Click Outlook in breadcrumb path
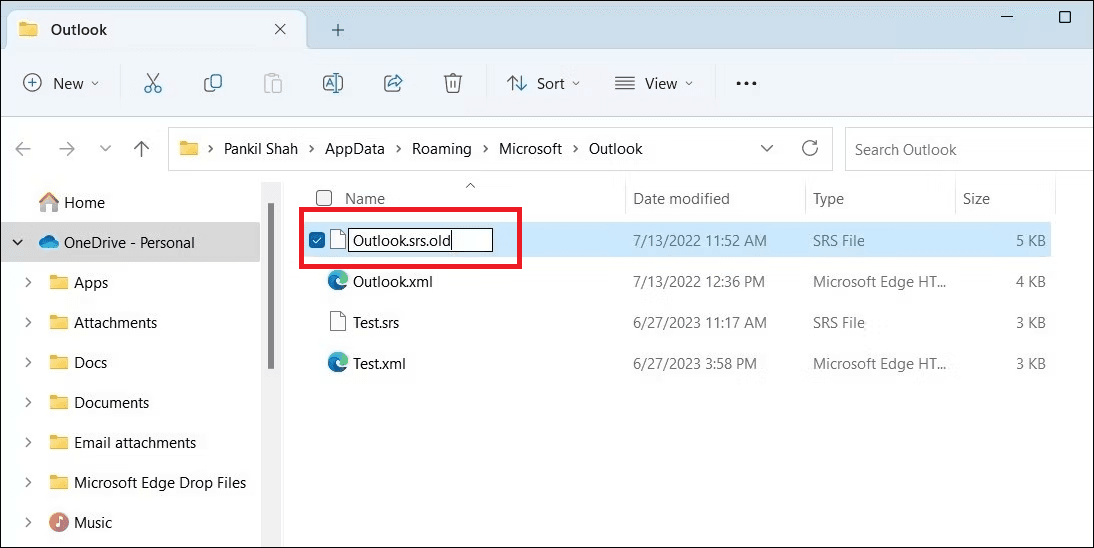 pyautogui.click(x=615, y=149)
